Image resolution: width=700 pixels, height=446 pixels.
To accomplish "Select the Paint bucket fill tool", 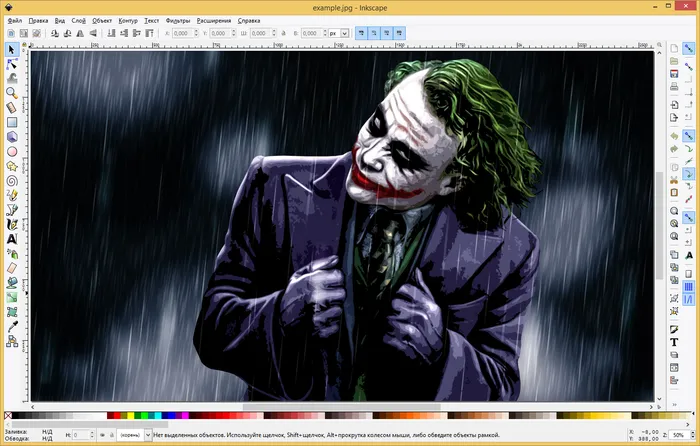I will (12, 283).
